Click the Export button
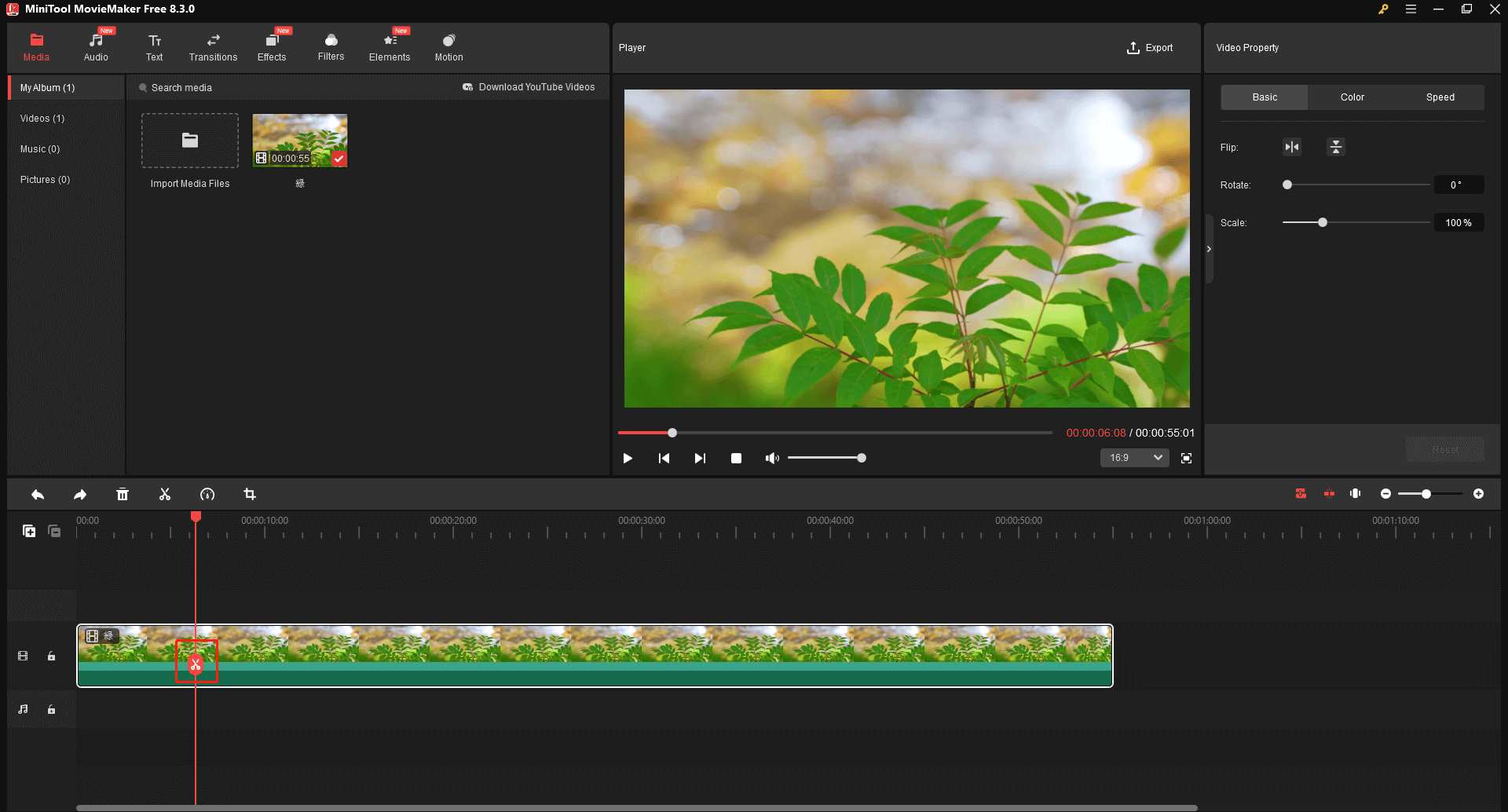The height and width of the screenshot is (812, 1508). pos(1150,48)
